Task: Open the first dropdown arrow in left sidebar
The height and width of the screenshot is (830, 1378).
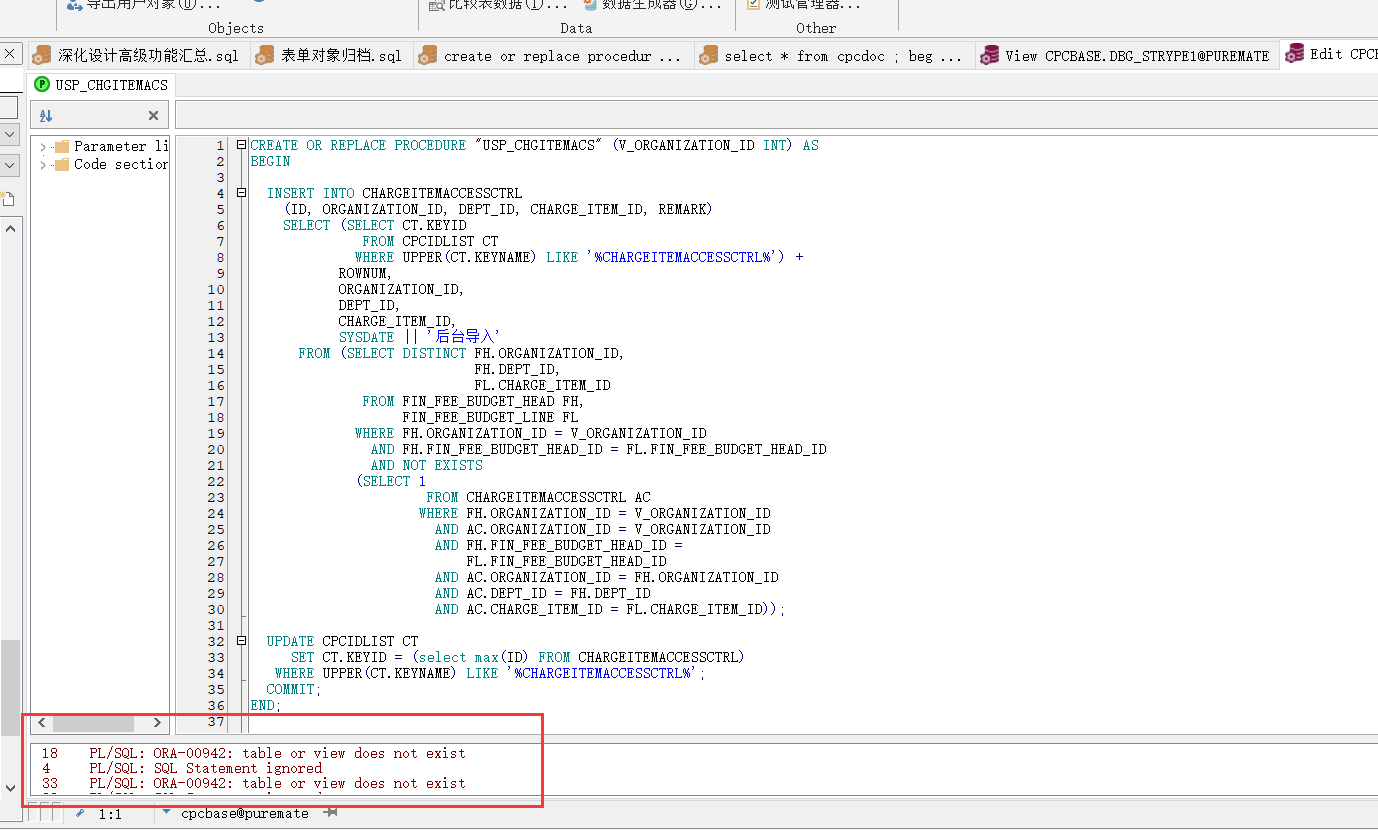Action: click(x=9, y=133)
